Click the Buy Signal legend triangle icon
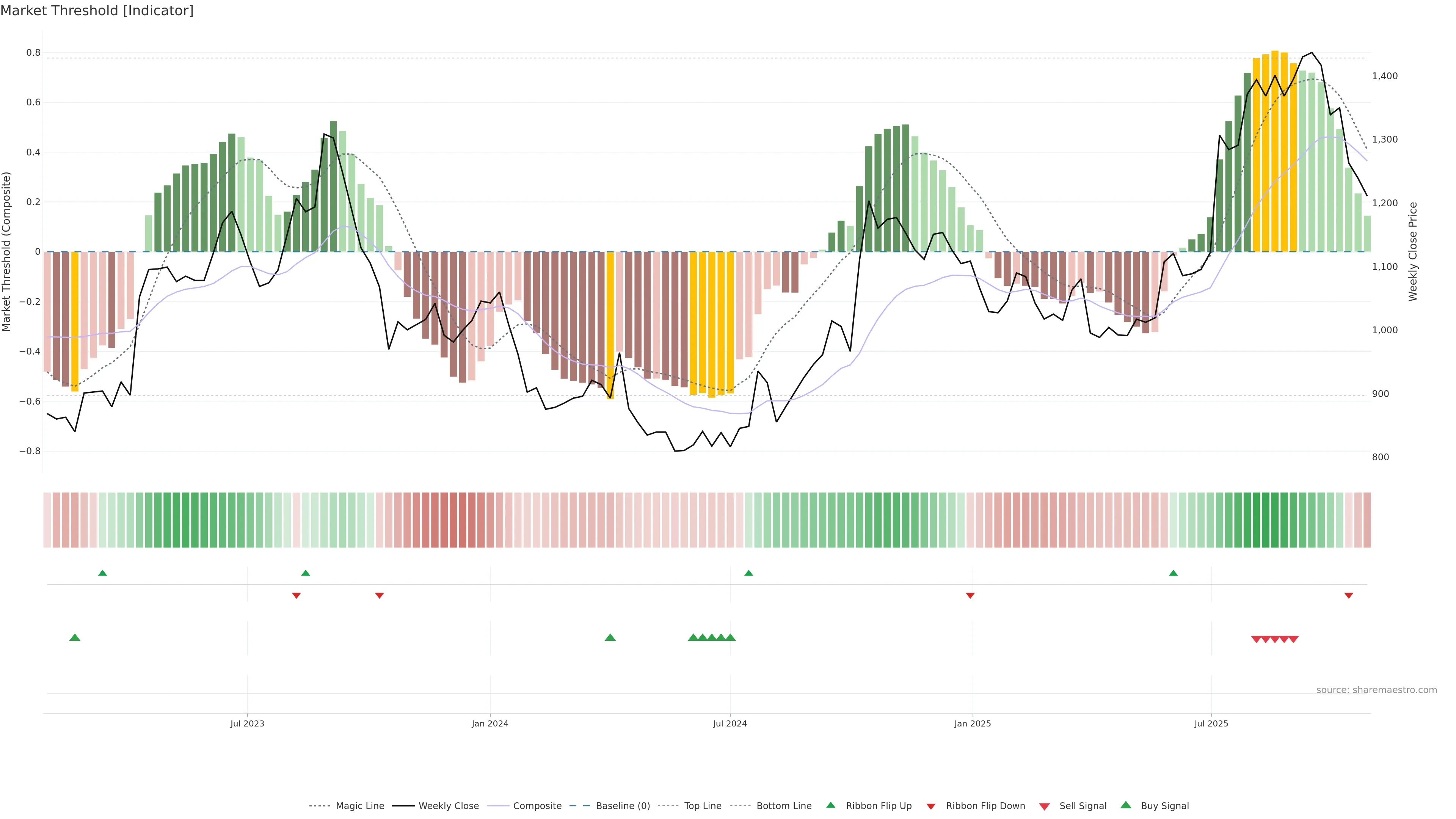Viewport: 1456px width, 819px height. click(x=1126, y=805)
